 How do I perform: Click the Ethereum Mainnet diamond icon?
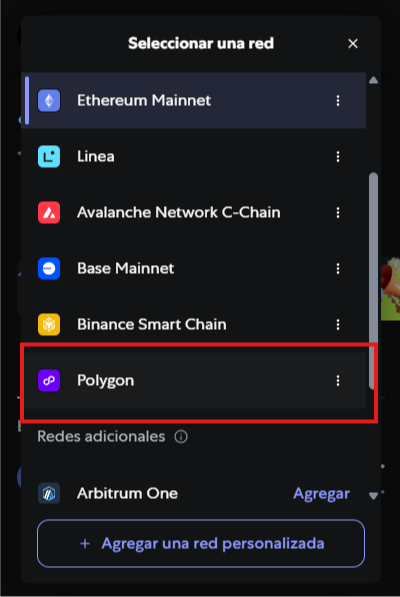point(49,101)
